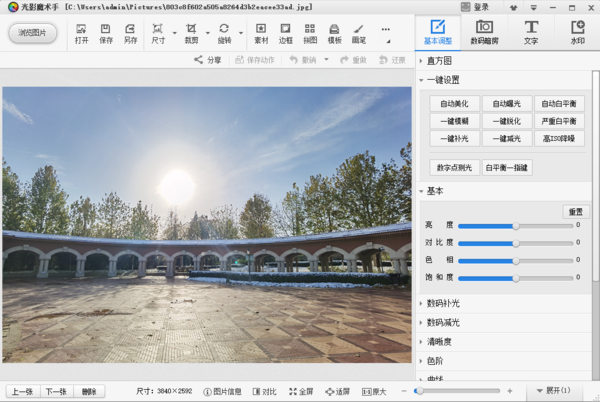
Task: Click the 浏览图片 button
Action: (x=32, y=32)
